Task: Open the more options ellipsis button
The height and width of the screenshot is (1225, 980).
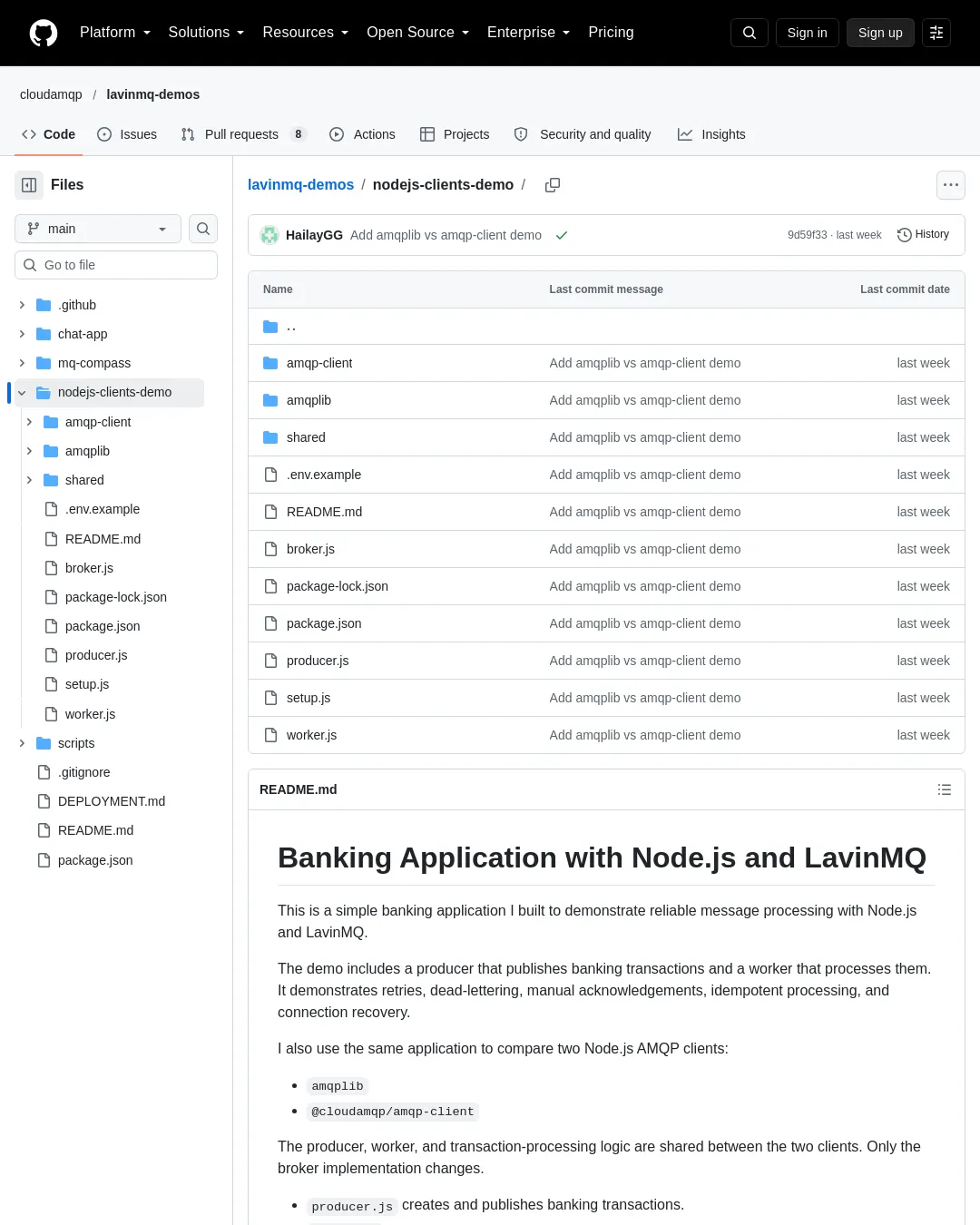Action: 951,185
